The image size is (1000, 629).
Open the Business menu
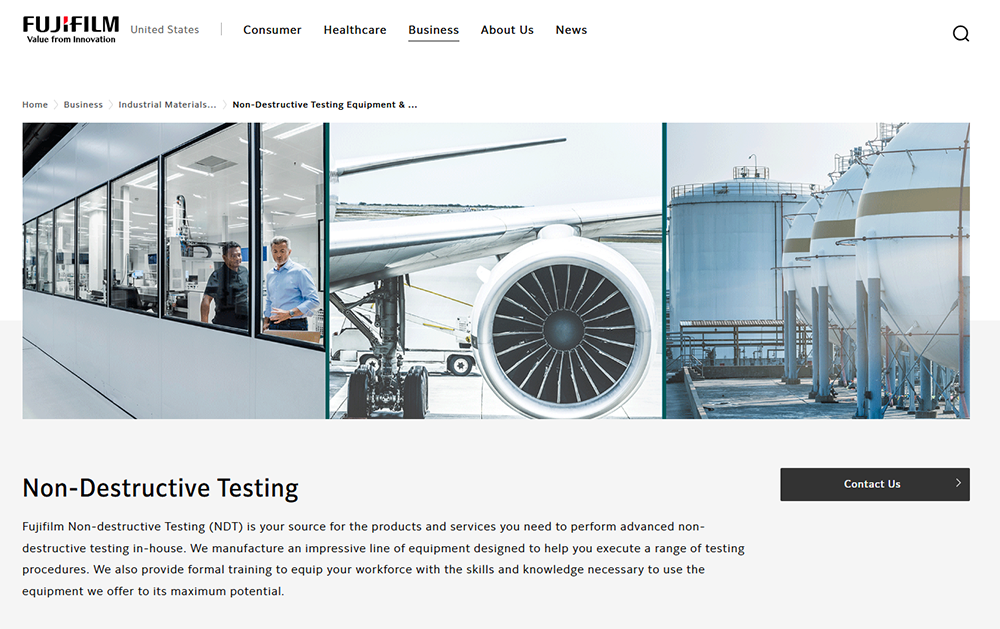coord(434,30)
